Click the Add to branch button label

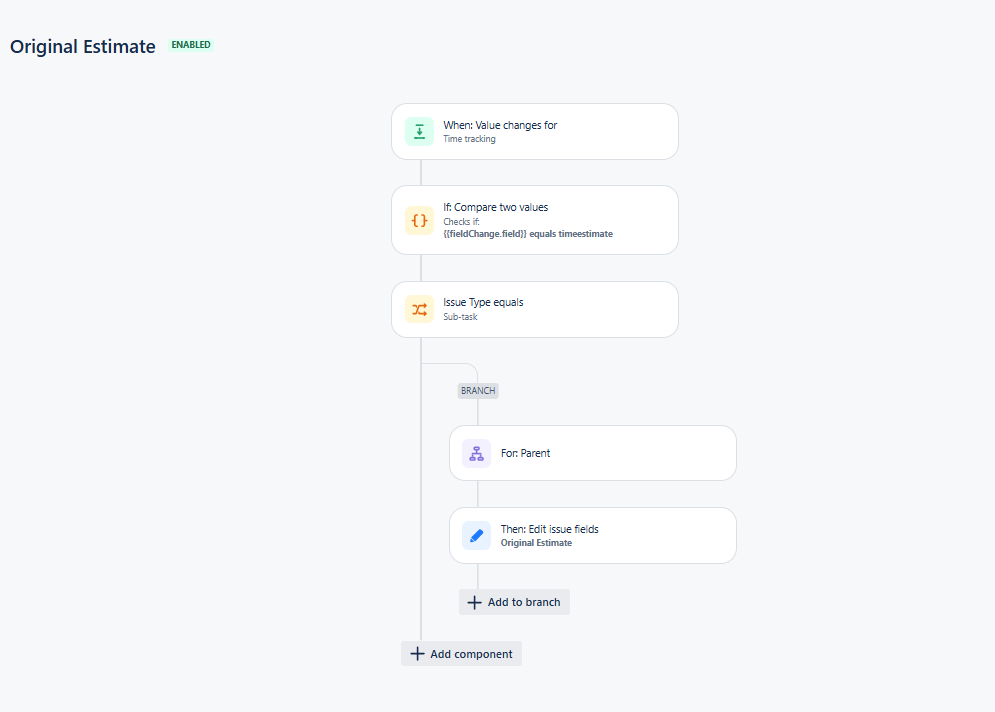(524, 602)
